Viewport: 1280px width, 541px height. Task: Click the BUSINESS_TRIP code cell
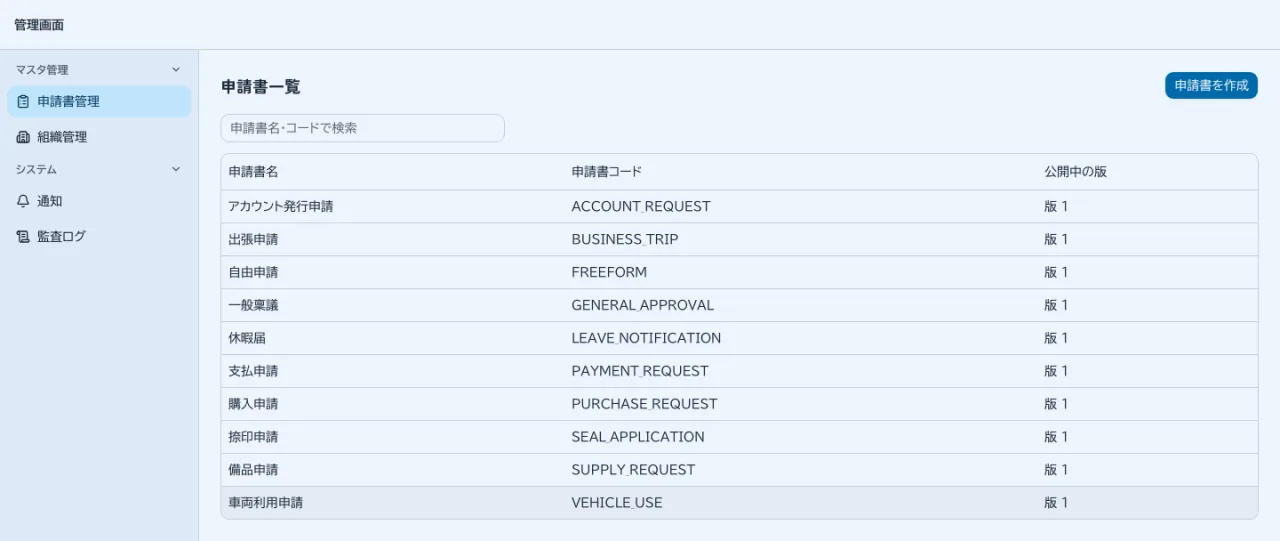tap(625, 239)
